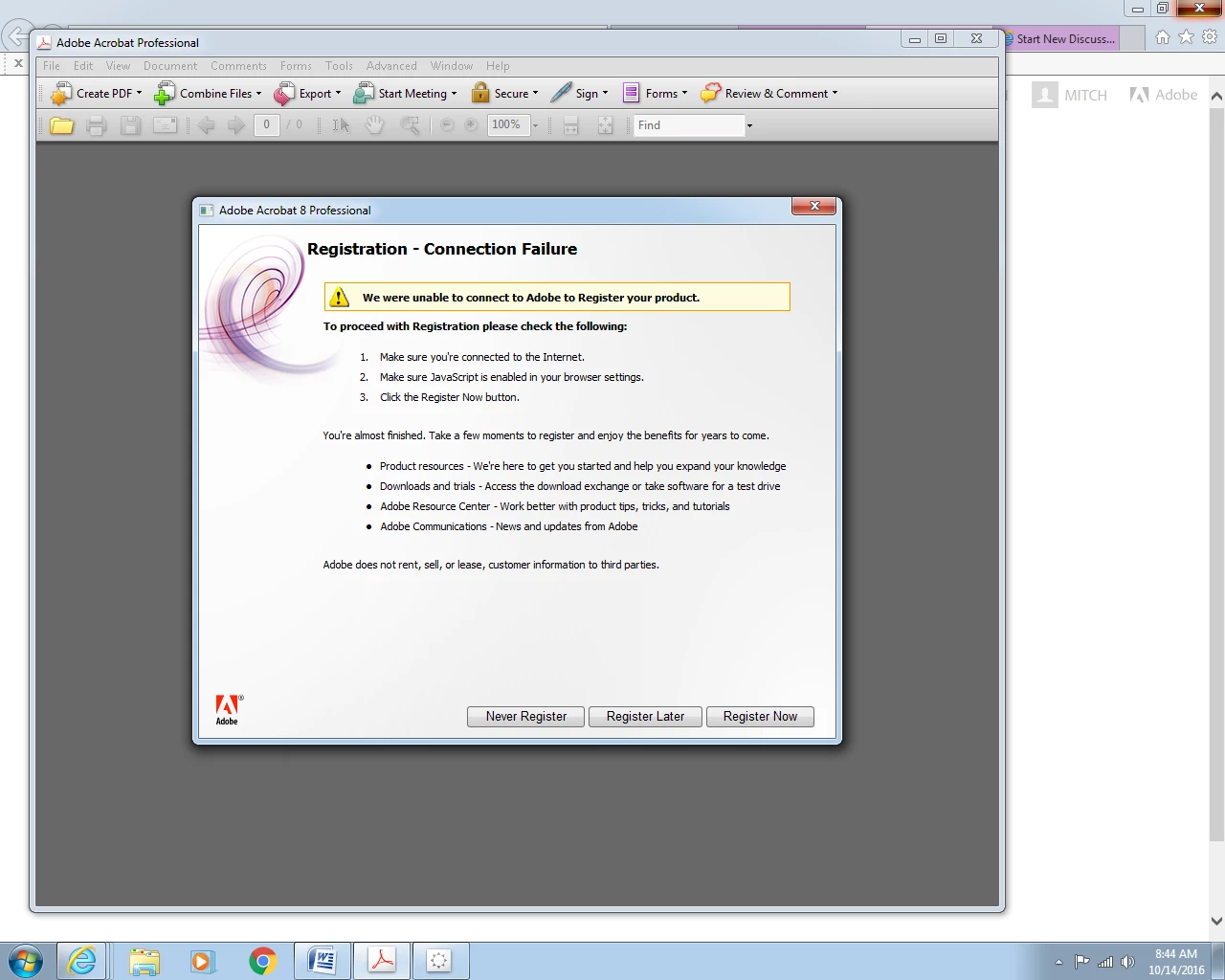Open the zoom percentage dropdown arrow

(x=535, y=125)
